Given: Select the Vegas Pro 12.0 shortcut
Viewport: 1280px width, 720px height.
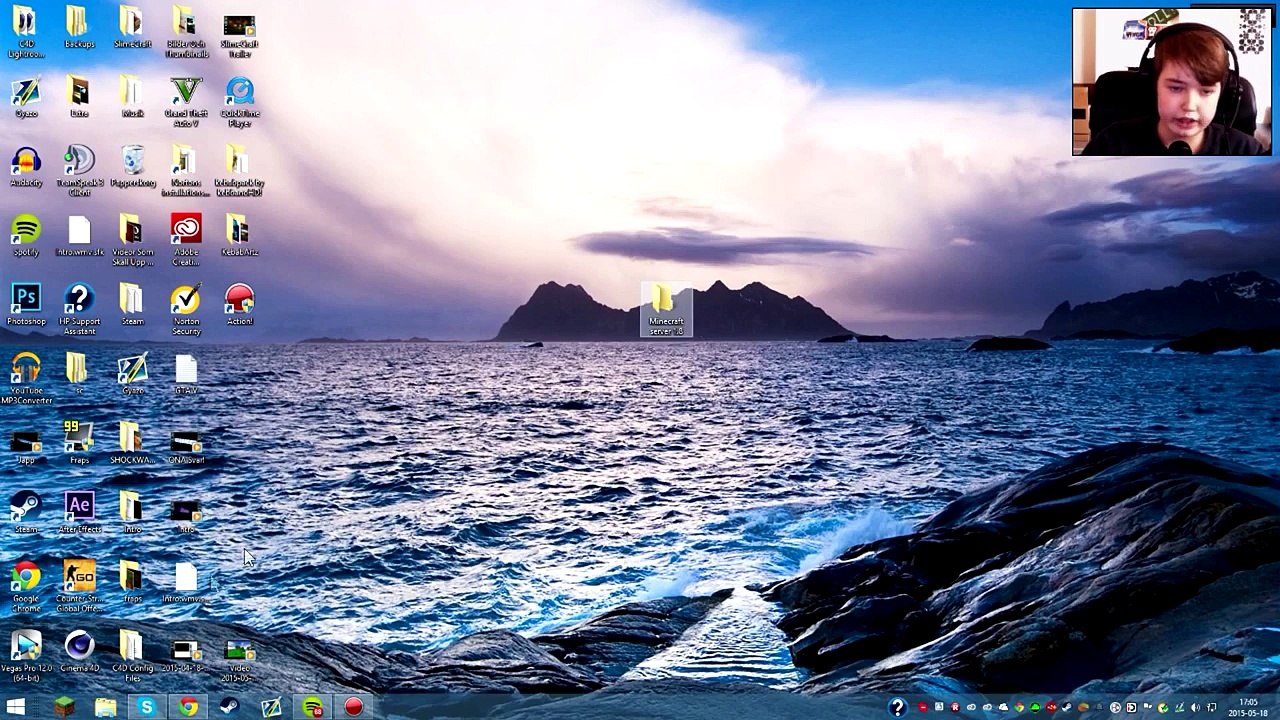Looking at the screenshot, I should pyautogui.click(x=26, y=655).
